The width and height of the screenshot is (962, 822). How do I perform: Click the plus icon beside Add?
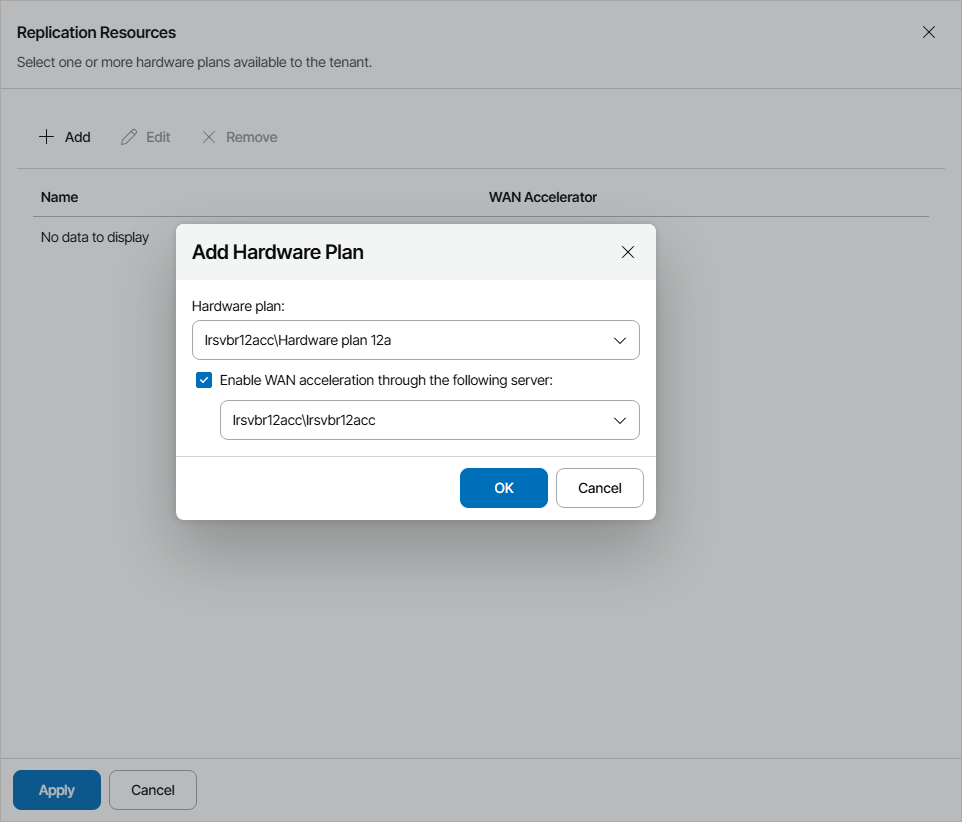click(46, 137)
